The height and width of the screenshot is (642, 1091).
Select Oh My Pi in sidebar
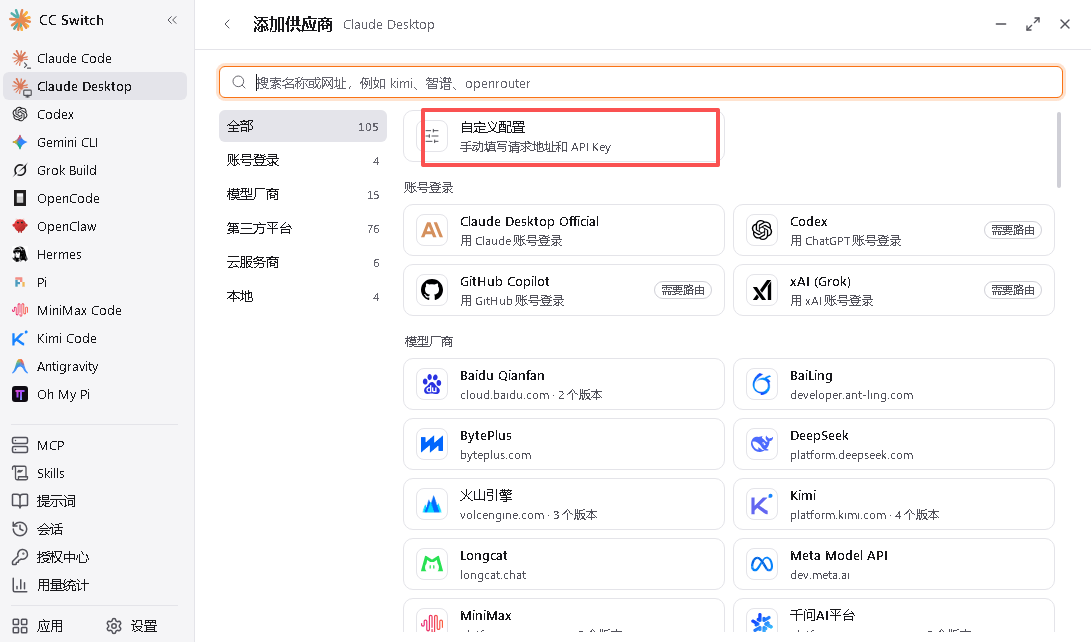95,394
